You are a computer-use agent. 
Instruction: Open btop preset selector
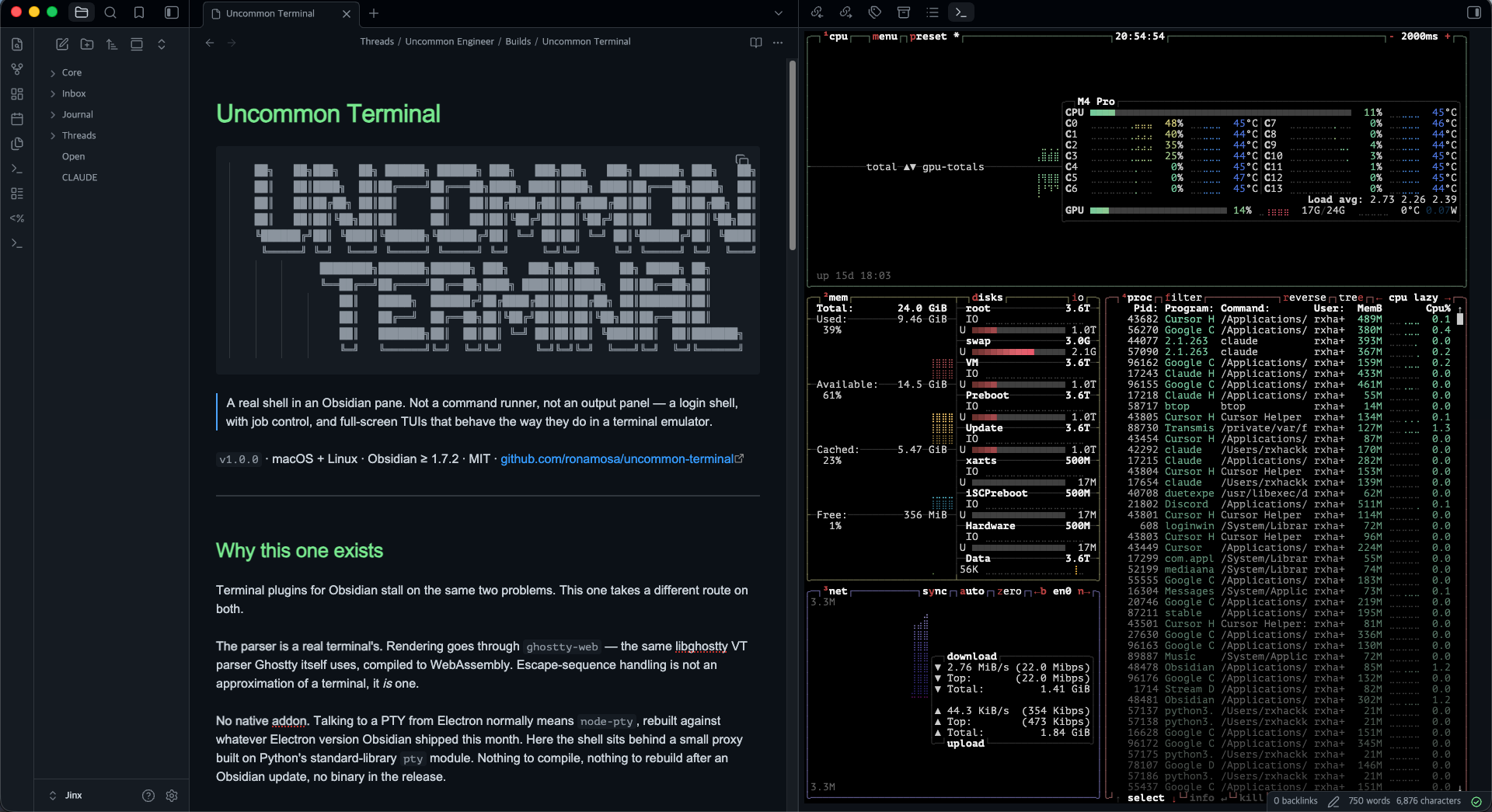pos(928,37)
